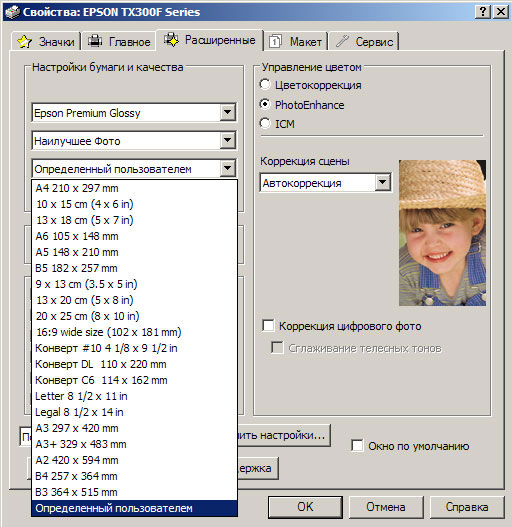Viewport: 512px width, 527px height.
Task: Click the girl preview photo
Action: (x=442, y=233)
